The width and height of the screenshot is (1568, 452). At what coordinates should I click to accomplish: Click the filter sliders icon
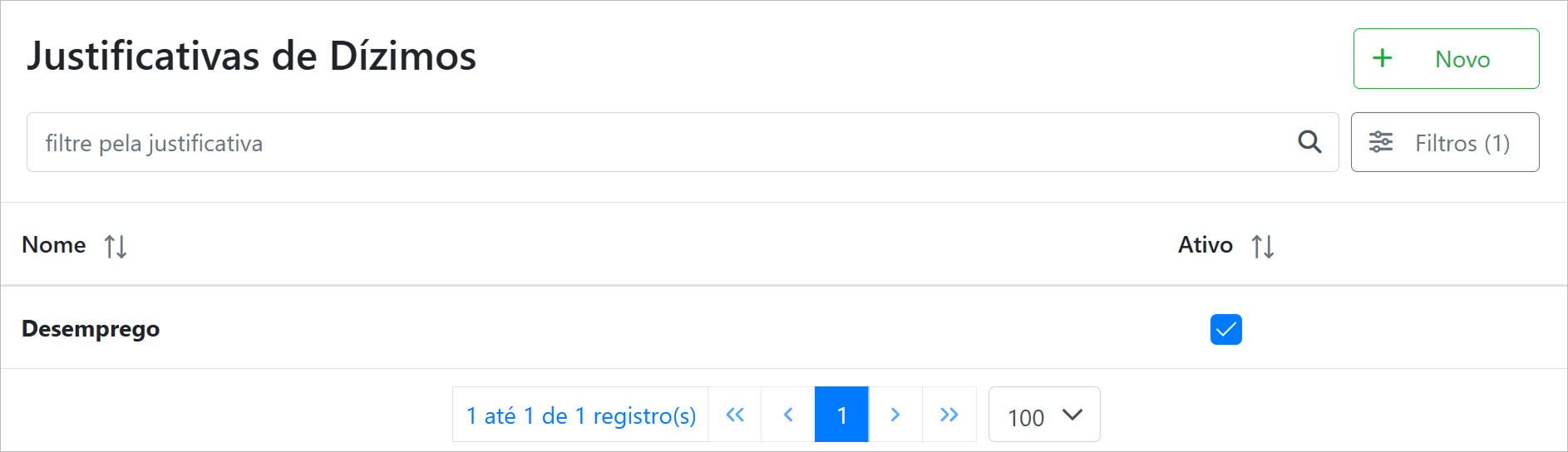(1381, 142)
